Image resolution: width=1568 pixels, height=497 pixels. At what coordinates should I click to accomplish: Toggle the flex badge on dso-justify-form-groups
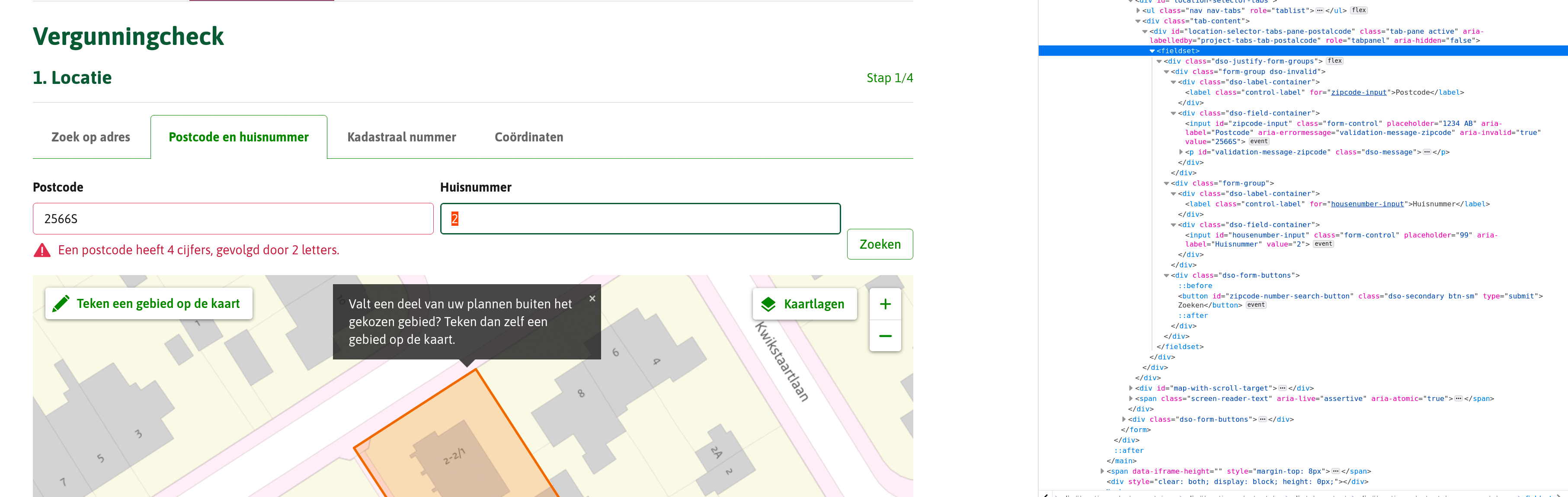click(1334, 61)
